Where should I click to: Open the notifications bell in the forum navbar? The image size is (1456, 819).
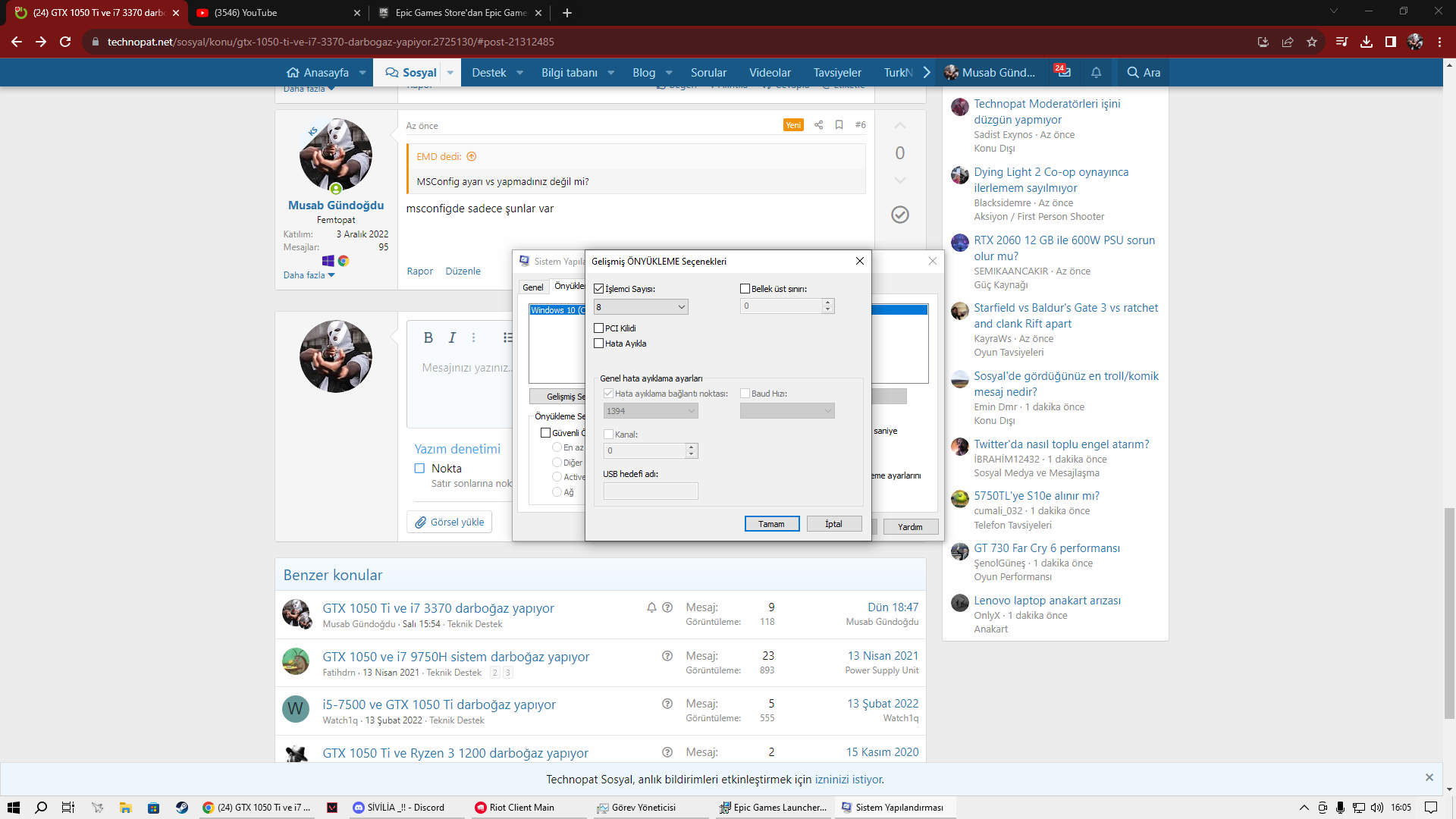tap(1096, 73)
